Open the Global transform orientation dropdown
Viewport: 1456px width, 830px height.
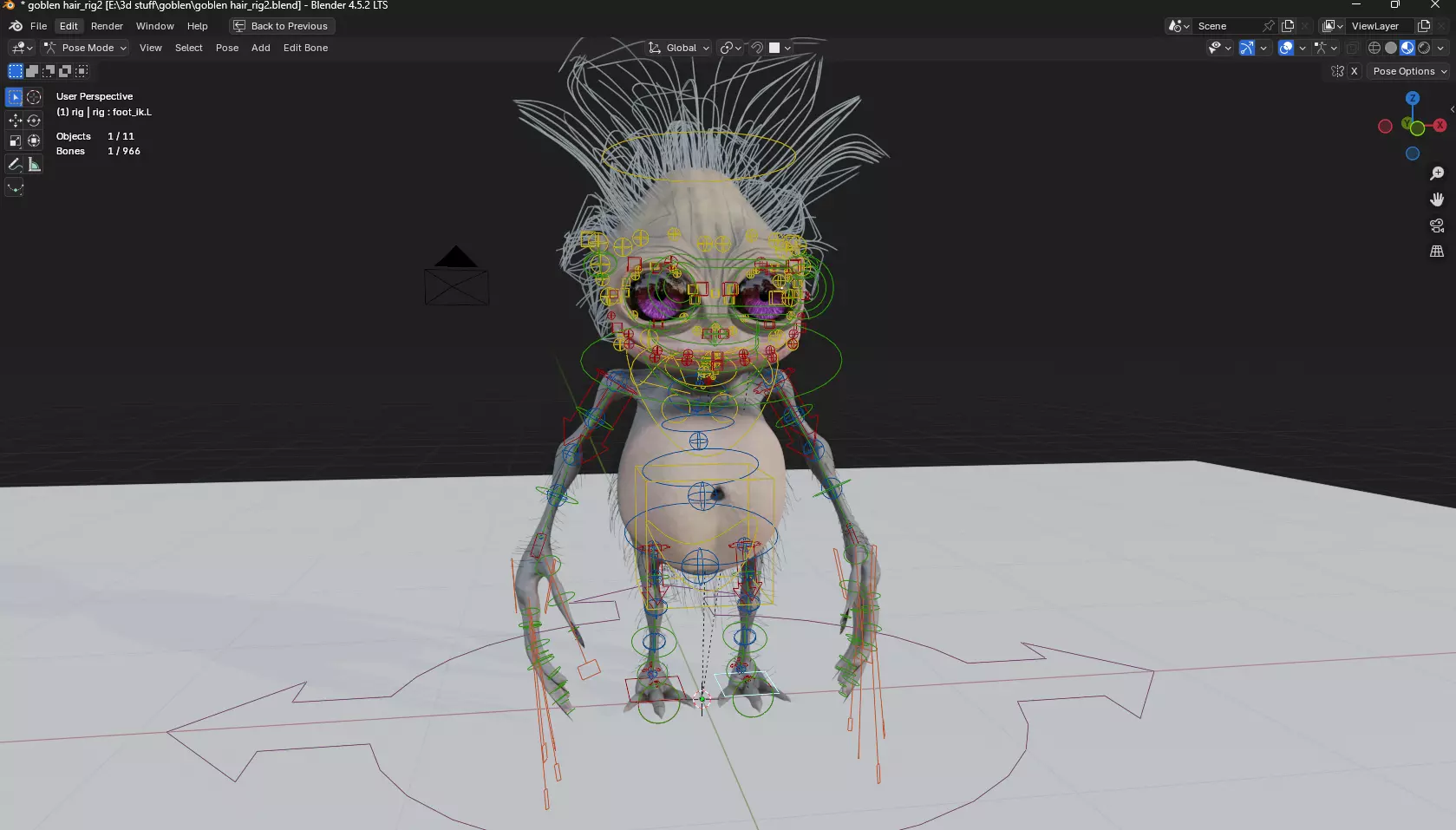click(679, 48)
